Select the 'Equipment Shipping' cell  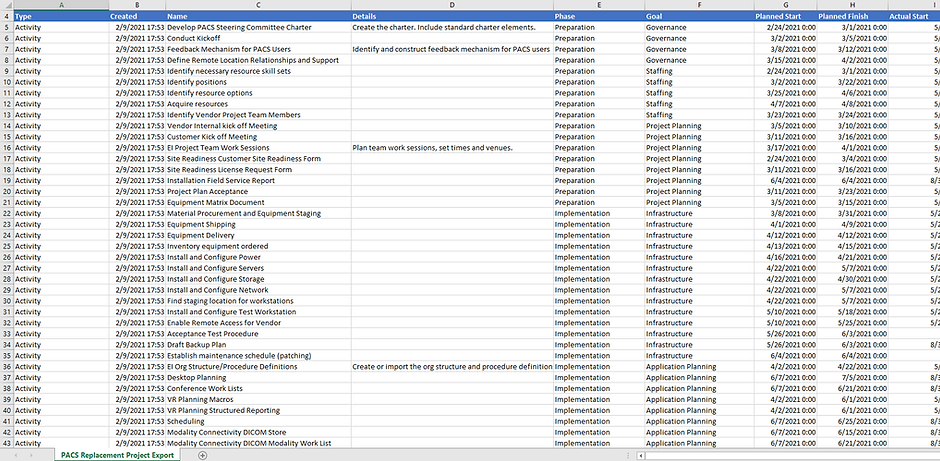tap(258, 224)
